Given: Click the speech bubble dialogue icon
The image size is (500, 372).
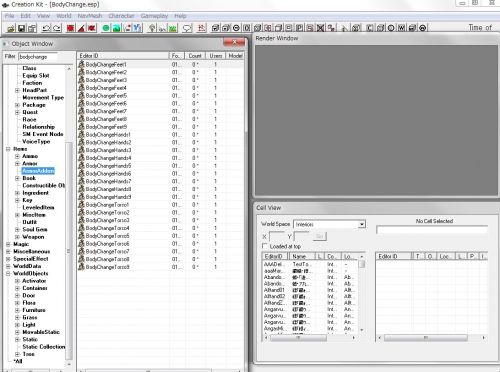Looking at the screenshot, I should pyautogui.click(x=187, y=28).
